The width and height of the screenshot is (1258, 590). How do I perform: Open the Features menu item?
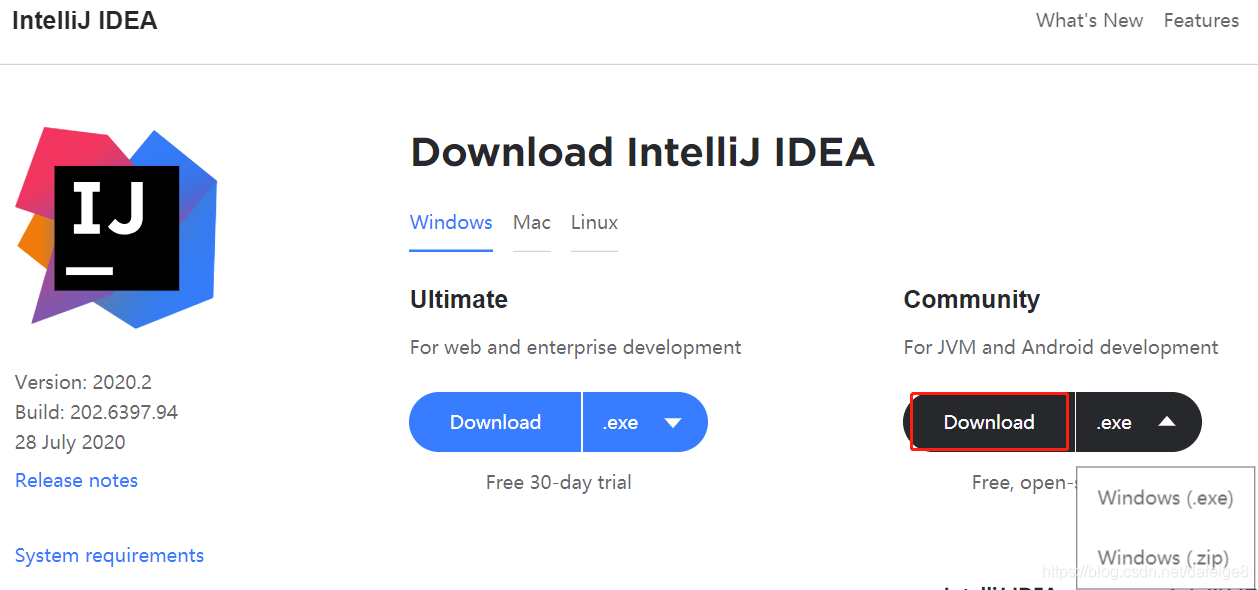(1200, 20)
